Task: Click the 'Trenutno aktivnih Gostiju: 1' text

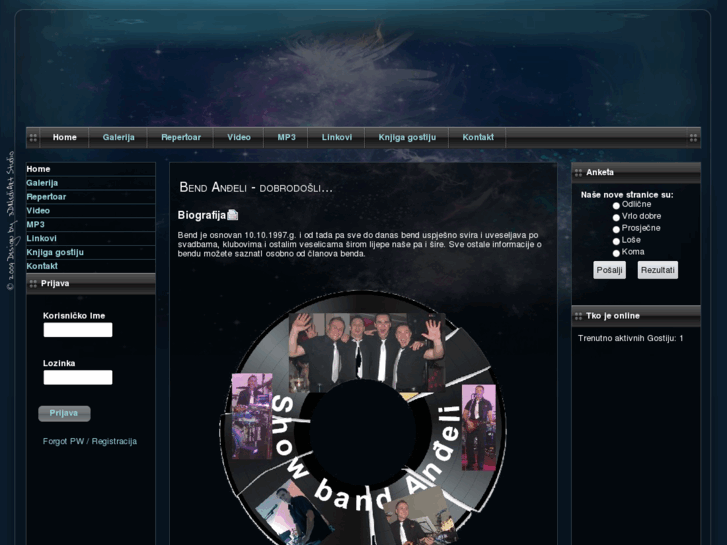Action: (x=631, y=339)
